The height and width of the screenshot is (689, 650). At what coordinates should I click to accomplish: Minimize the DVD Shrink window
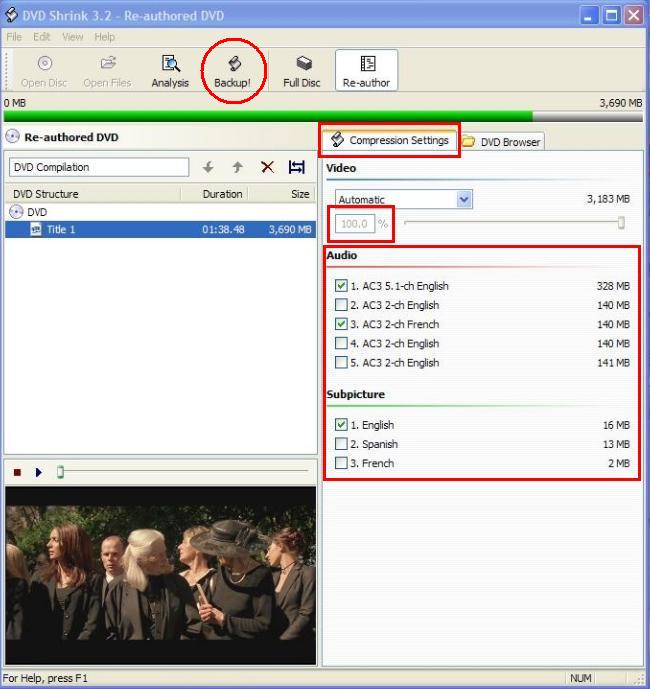pyautogui.click(x=589, y=16)
